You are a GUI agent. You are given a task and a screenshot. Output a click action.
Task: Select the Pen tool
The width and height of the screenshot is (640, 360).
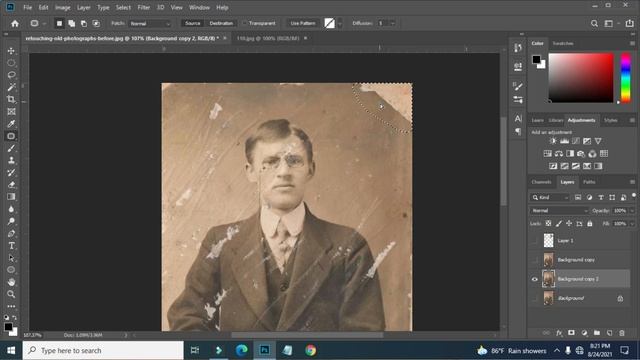coord(11,233)
